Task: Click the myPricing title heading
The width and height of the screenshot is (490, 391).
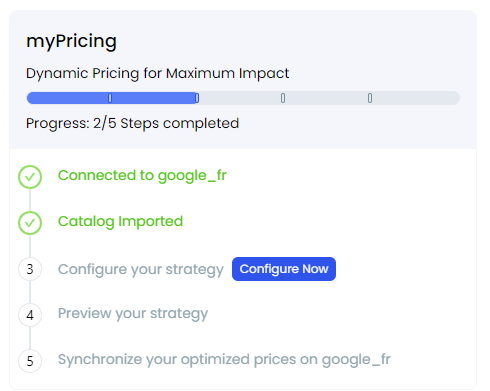Action: (x=71, y=42)
